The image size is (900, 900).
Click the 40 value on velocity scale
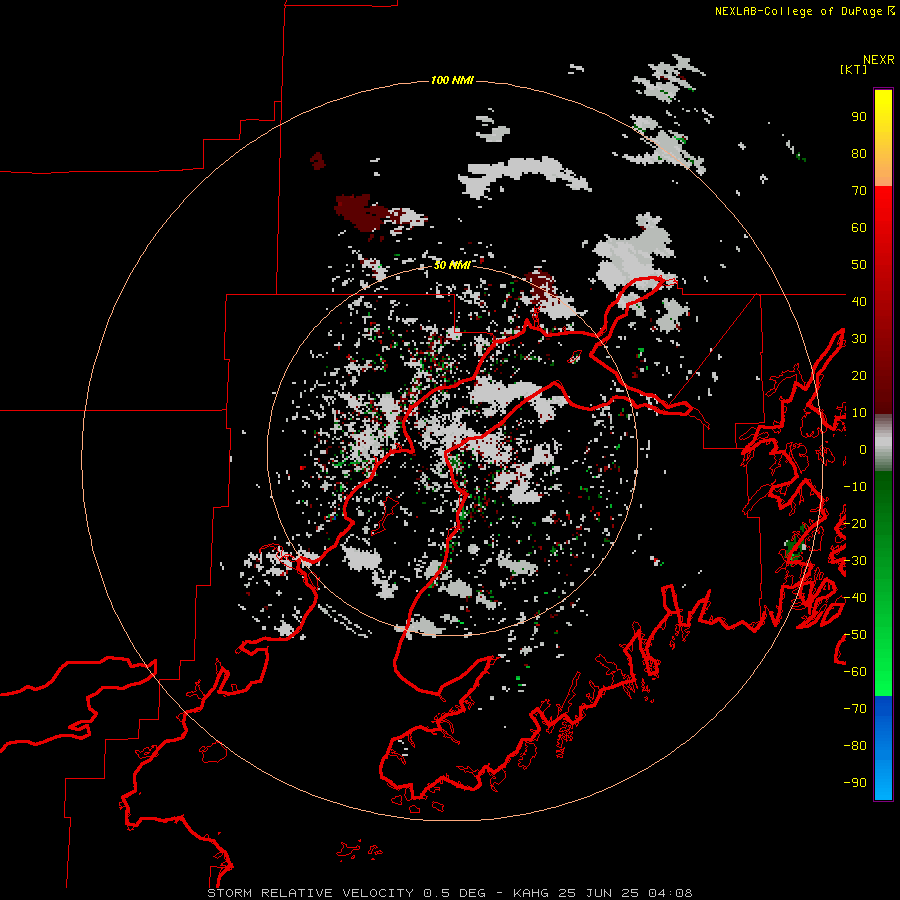(x=859, y=301)
